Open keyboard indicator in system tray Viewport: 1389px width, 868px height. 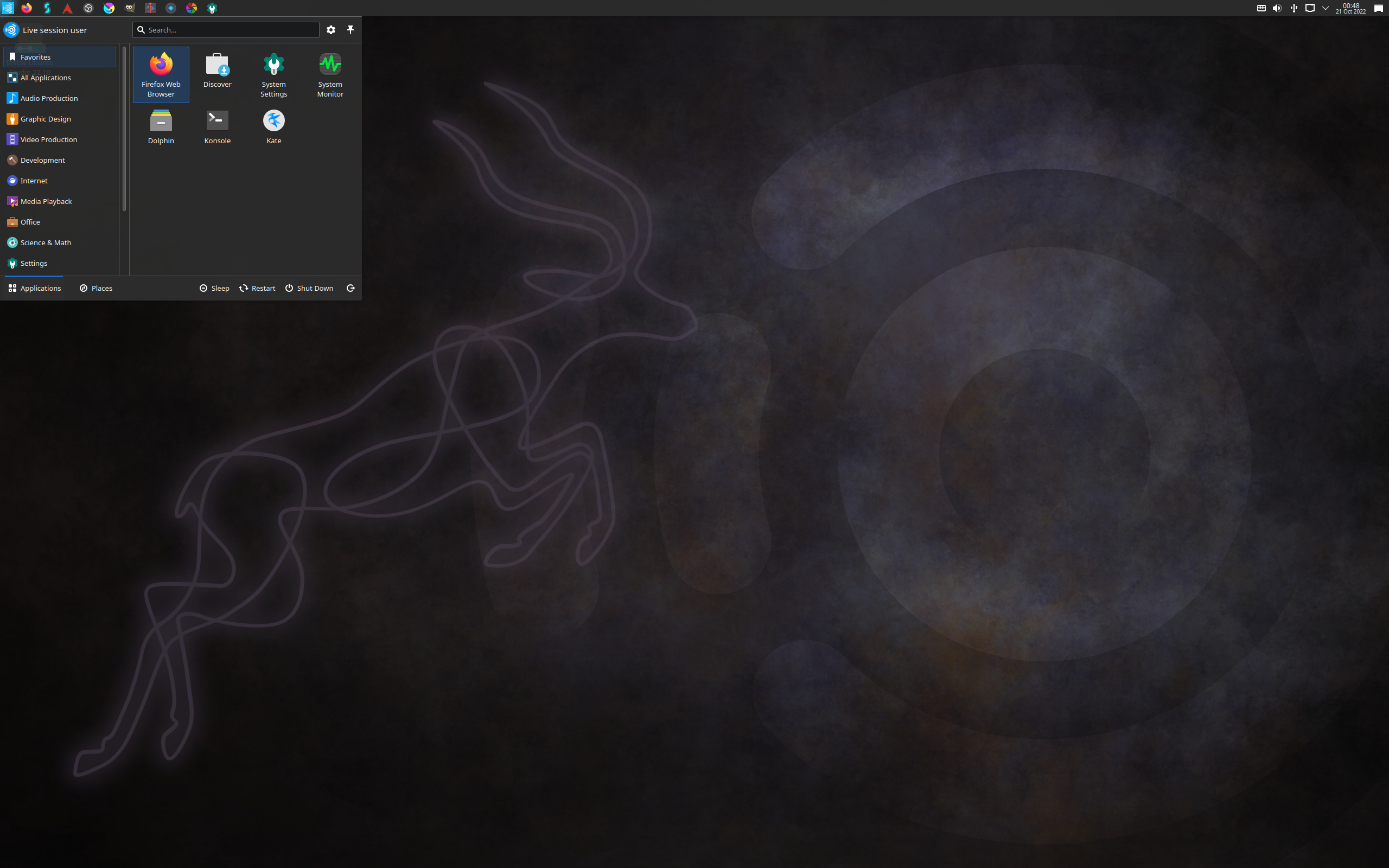tap(1261, 8)
